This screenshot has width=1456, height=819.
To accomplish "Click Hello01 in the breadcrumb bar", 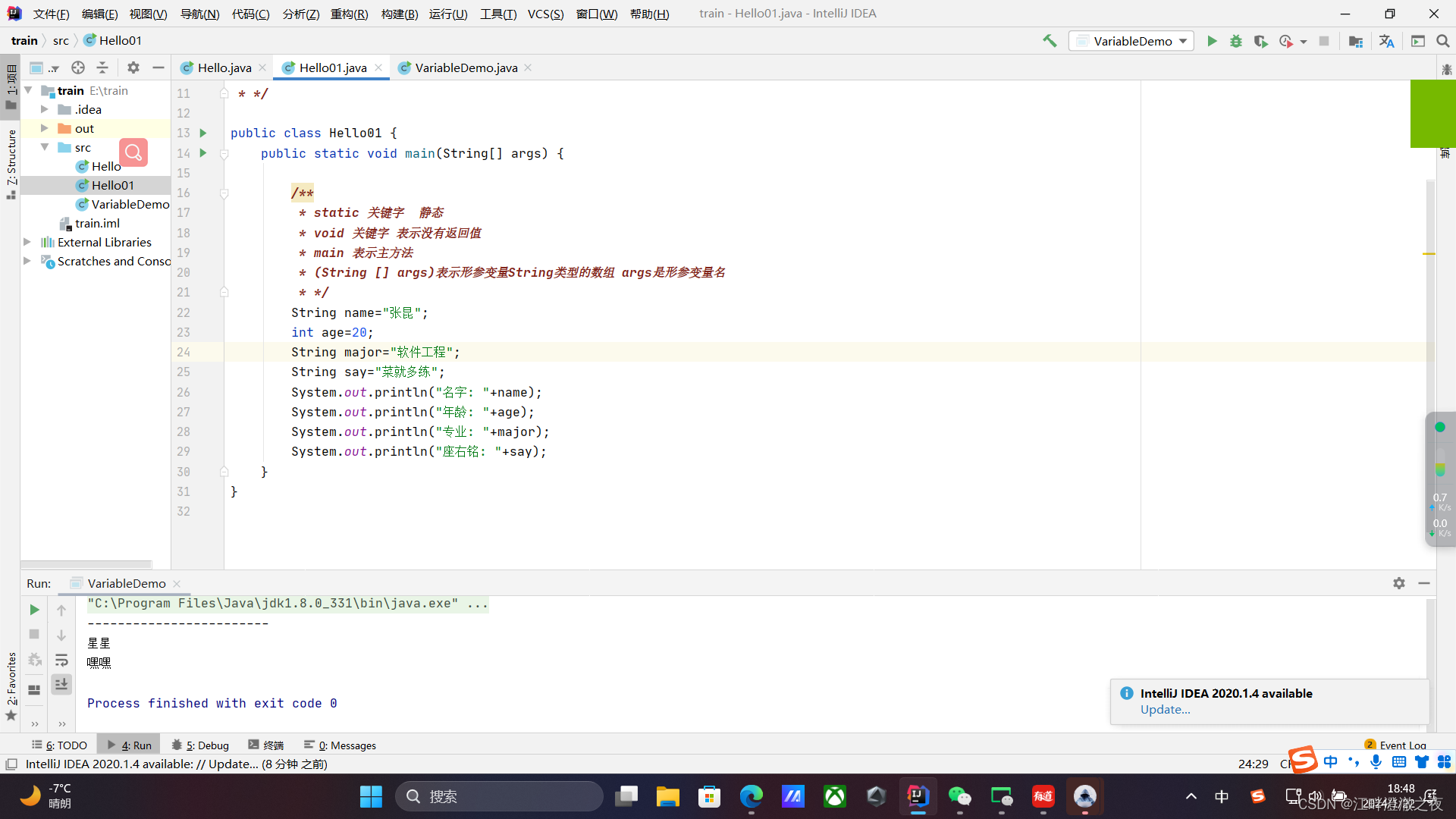I will [113, 41].
